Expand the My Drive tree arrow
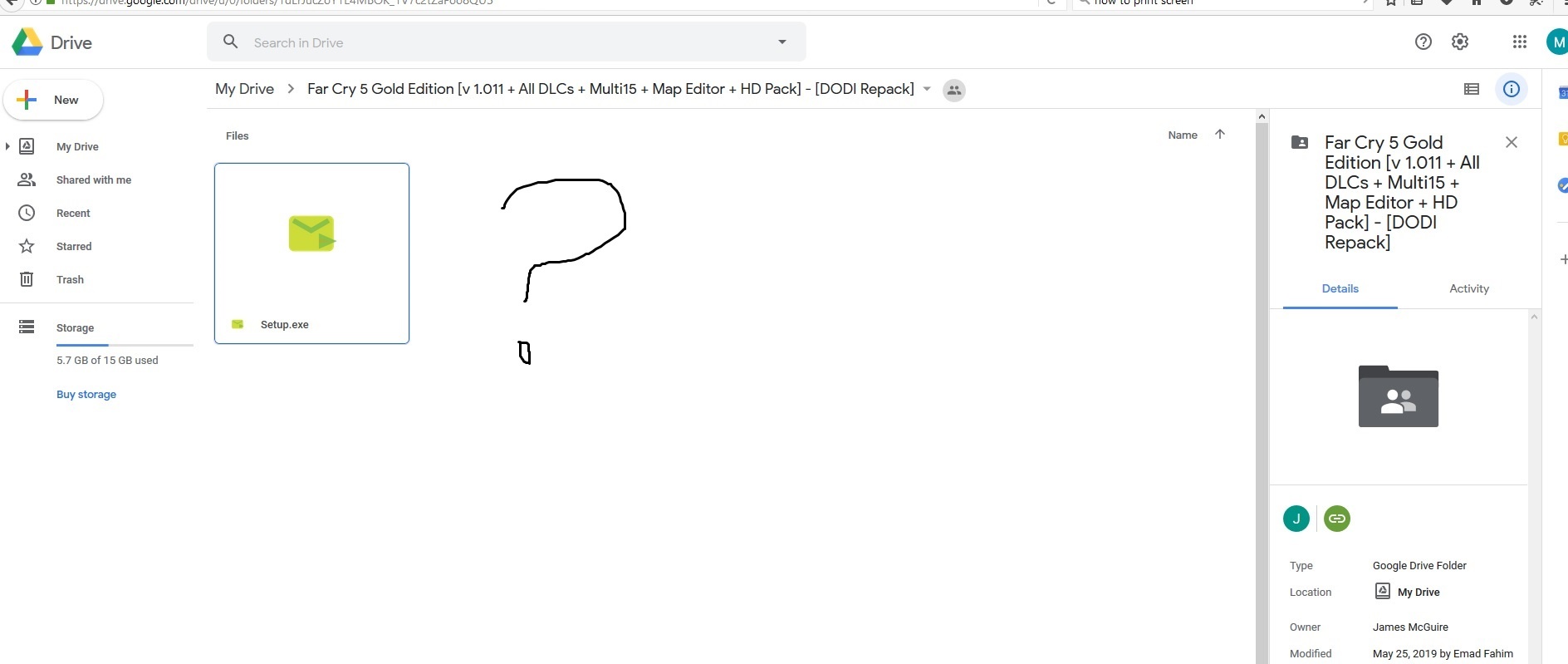 [x=7, y=146]
